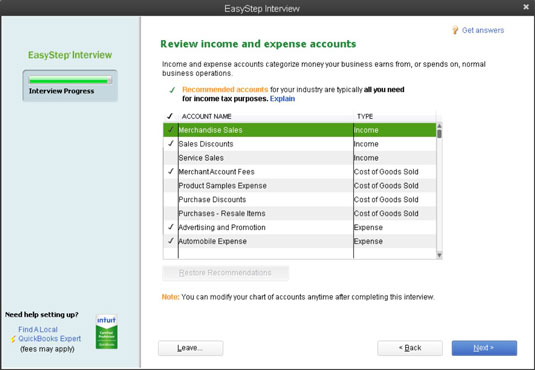Click the account list scrollbar thumb
Image resolution: width=535 pixels, height=370 pixels.
439,134
